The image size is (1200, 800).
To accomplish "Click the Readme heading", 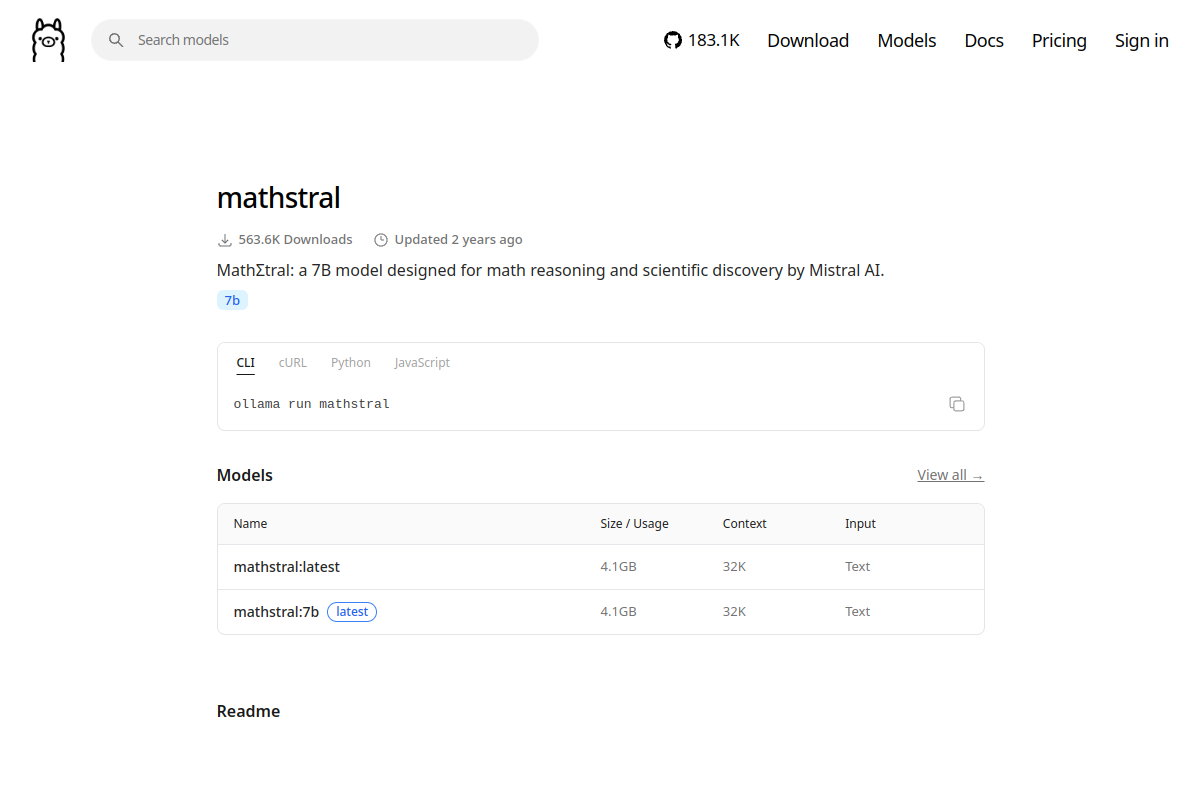I will (x=248, y=711).
